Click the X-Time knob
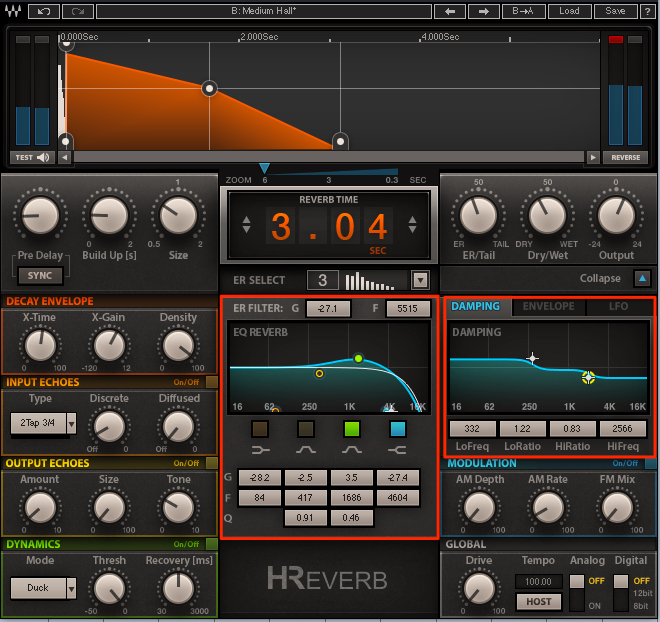This screenshot has width=660, height=622. click(x=40, y=346)
